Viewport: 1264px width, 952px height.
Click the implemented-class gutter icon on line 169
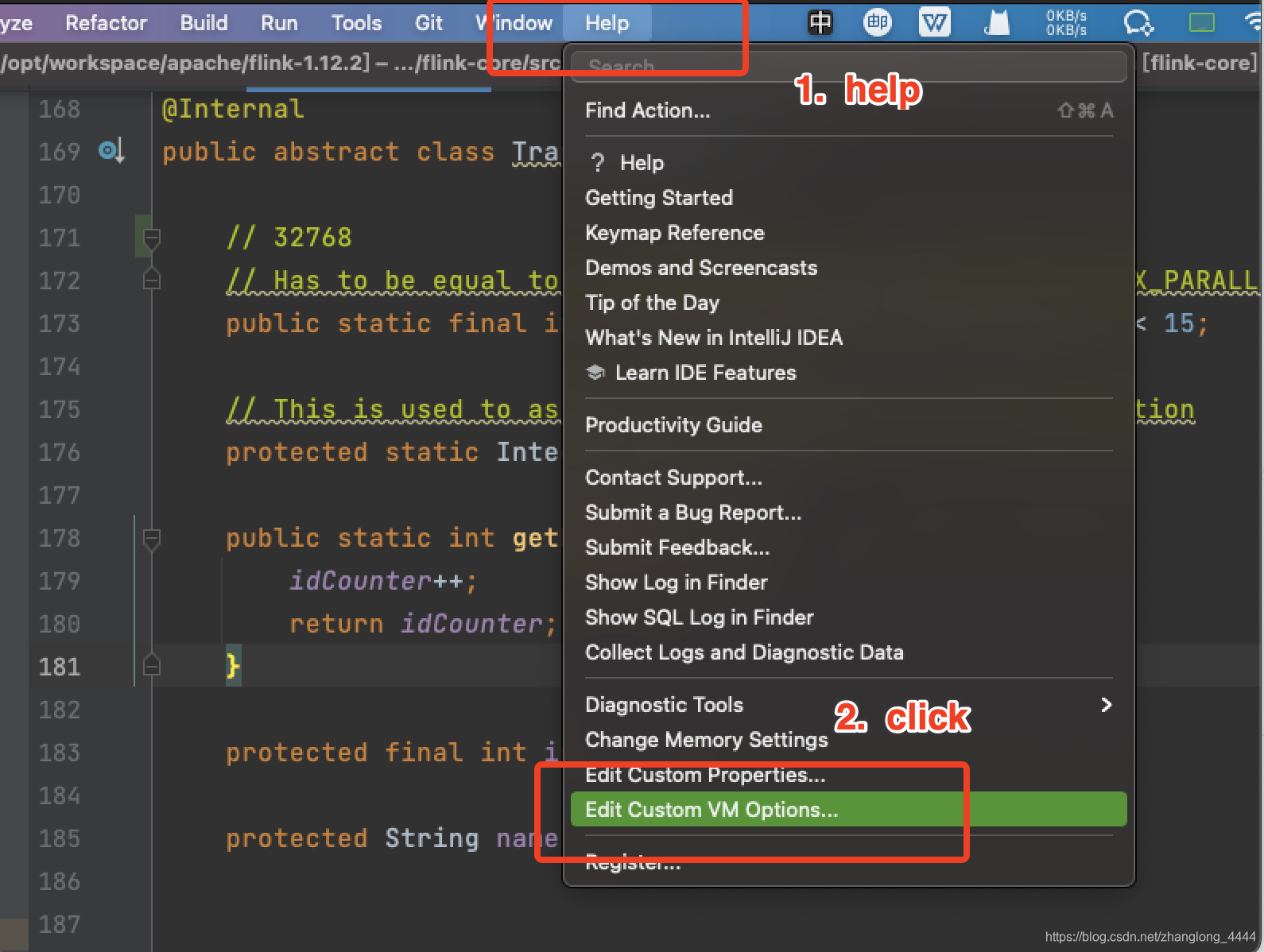111,150
